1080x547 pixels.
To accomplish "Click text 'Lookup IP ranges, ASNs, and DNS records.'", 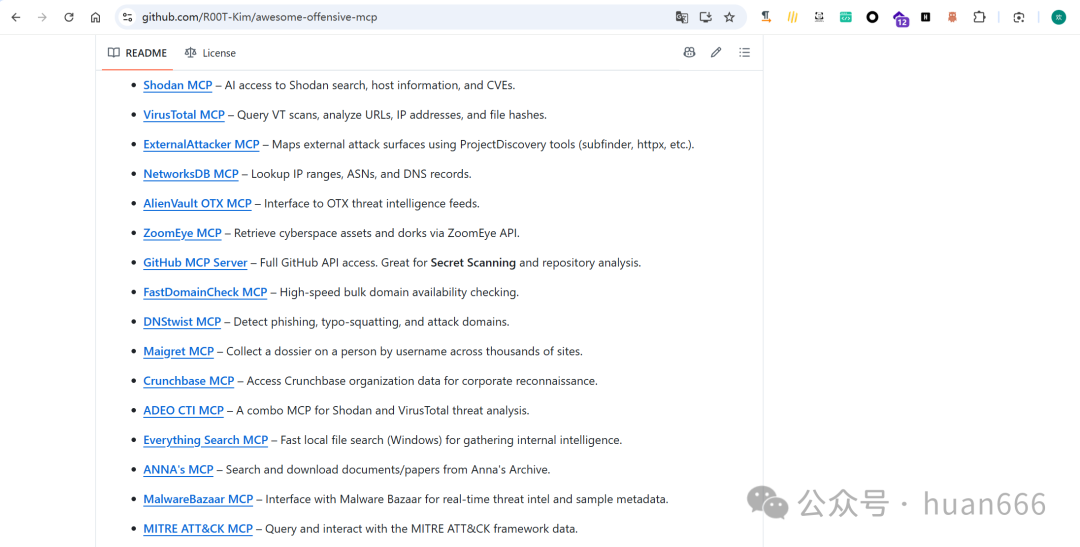I will (361, 174).
